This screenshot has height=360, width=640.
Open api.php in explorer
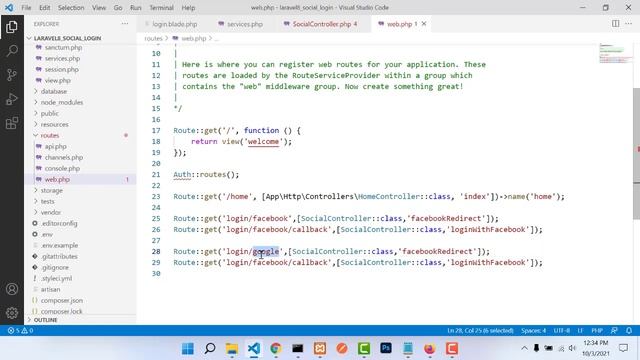56,147
